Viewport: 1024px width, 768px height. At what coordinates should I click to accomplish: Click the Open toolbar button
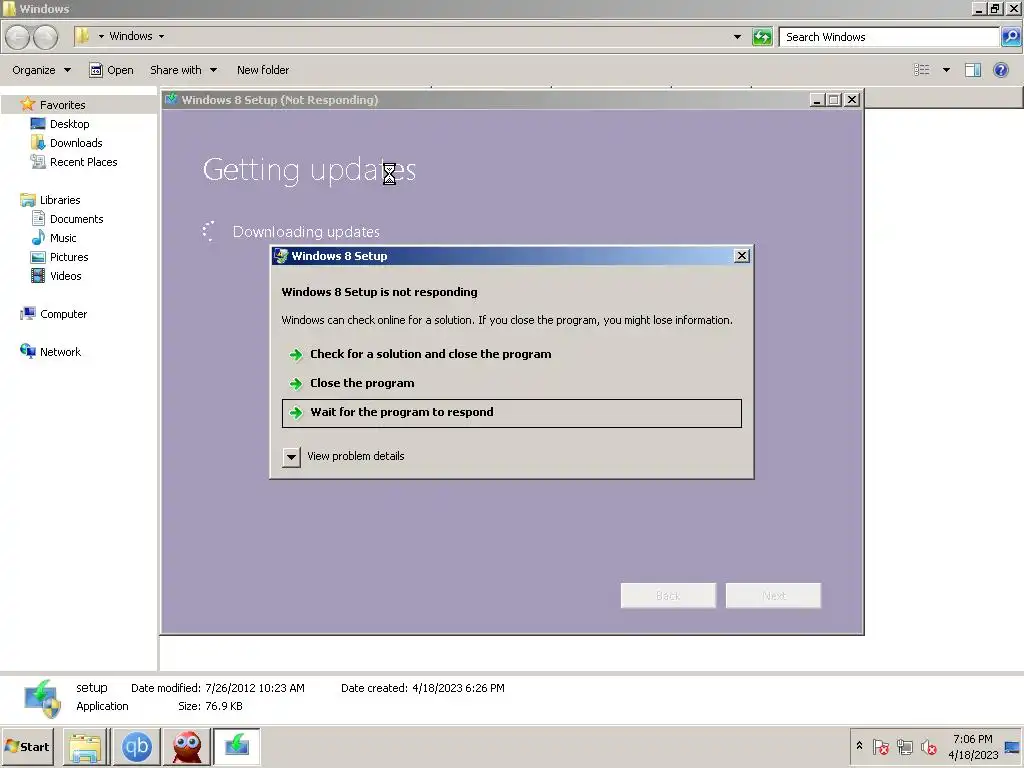pos(111,70)
